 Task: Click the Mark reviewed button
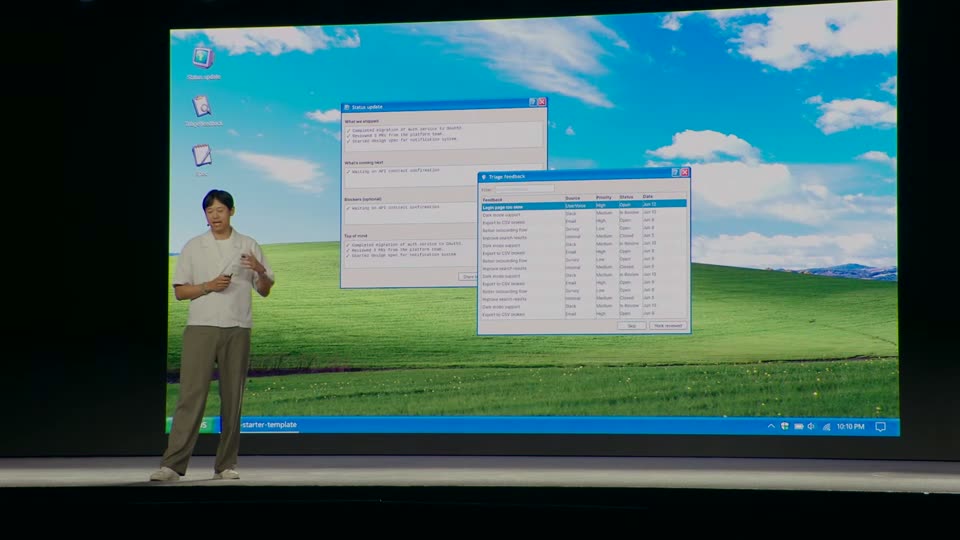coord(668,326)
